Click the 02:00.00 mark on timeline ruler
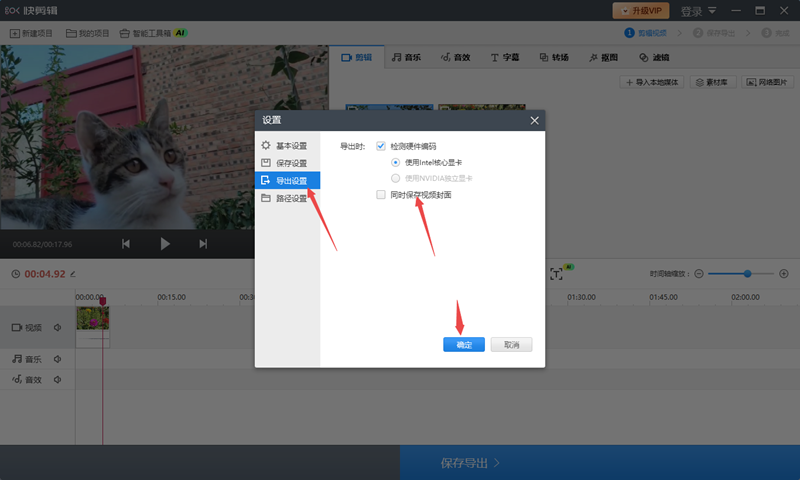 [745, 297]
